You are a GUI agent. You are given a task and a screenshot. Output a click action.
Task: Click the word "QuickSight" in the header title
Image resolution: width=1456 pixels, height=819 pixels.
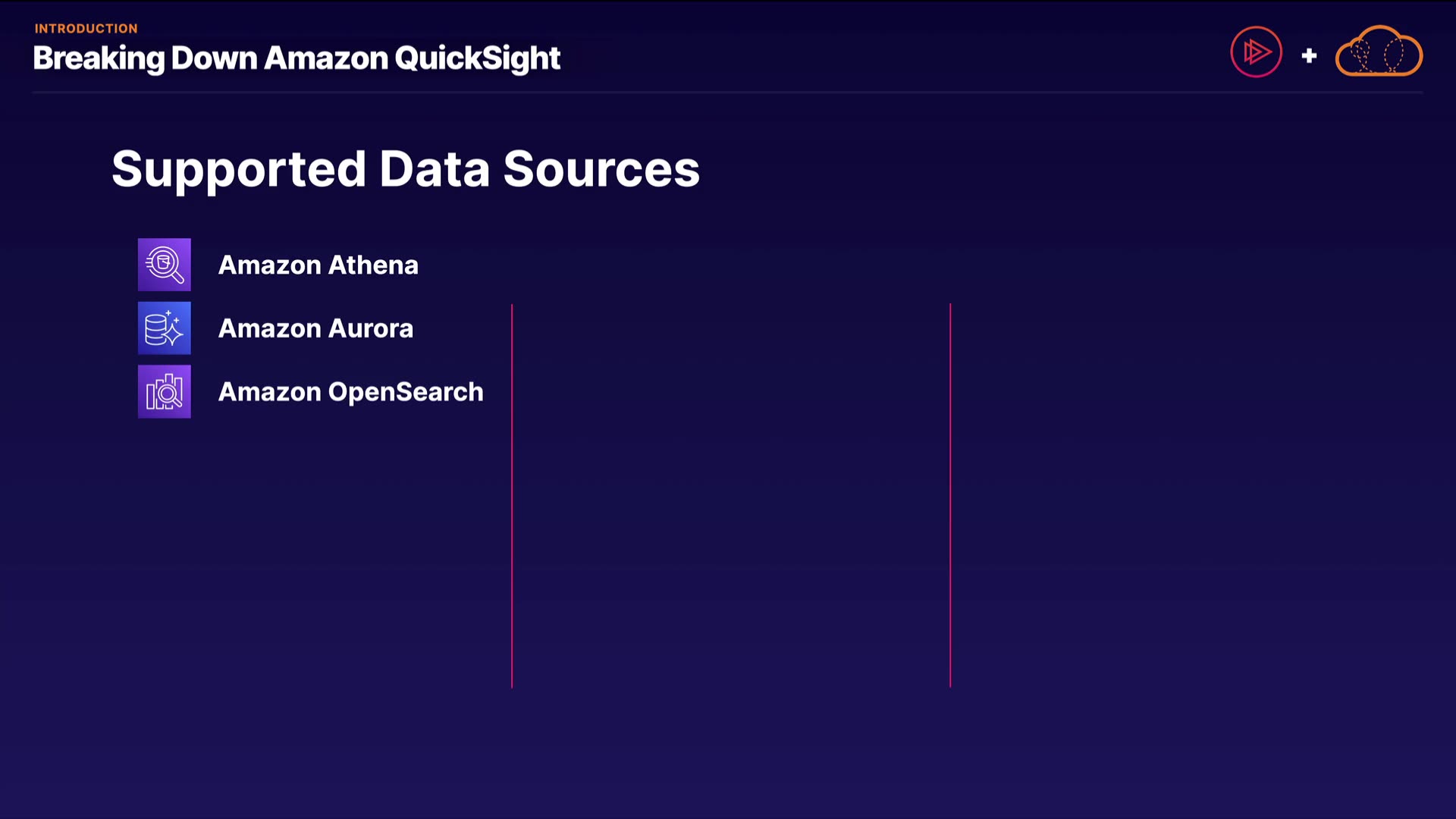click(x=477, y=58)
